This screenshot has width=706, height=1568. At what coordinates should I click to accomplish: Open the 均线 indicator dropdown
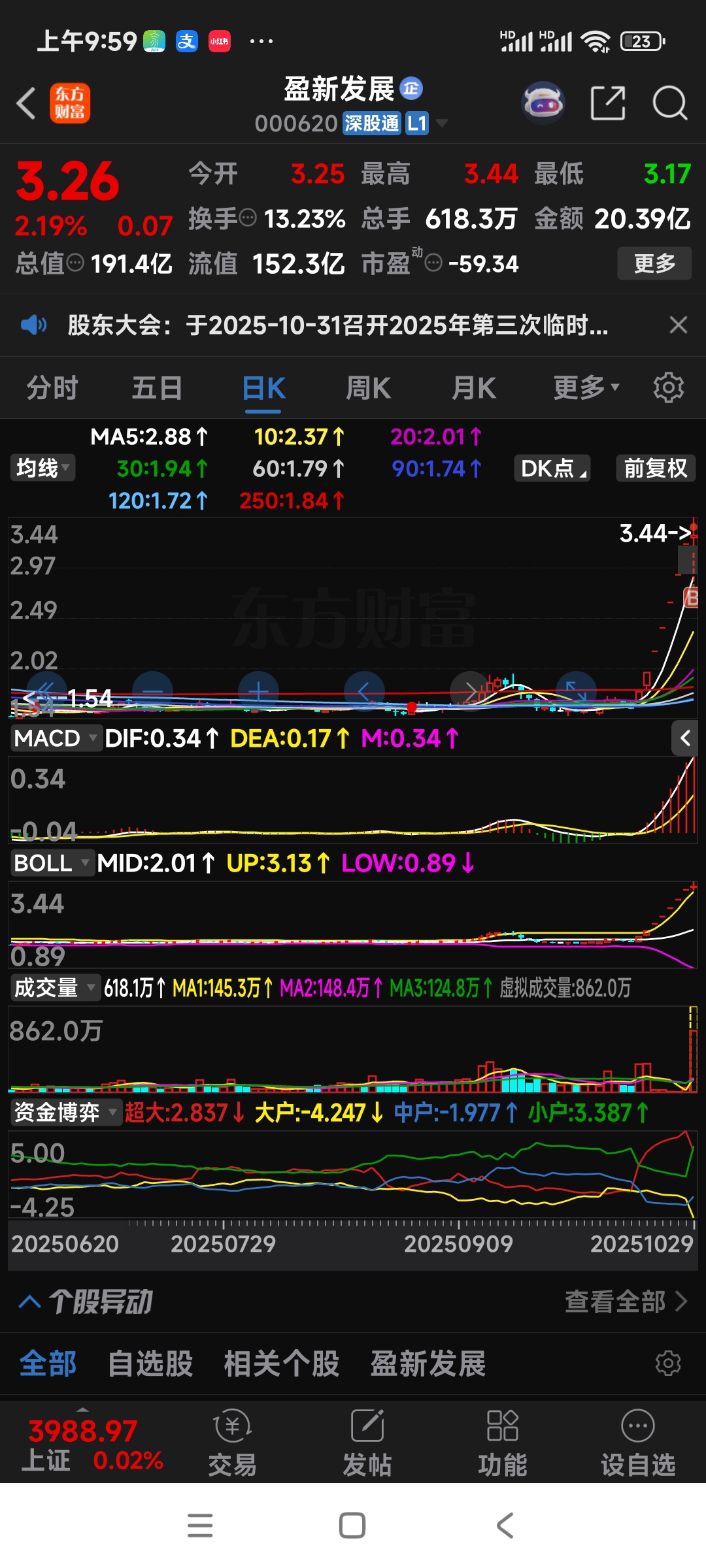pos(42,468)
